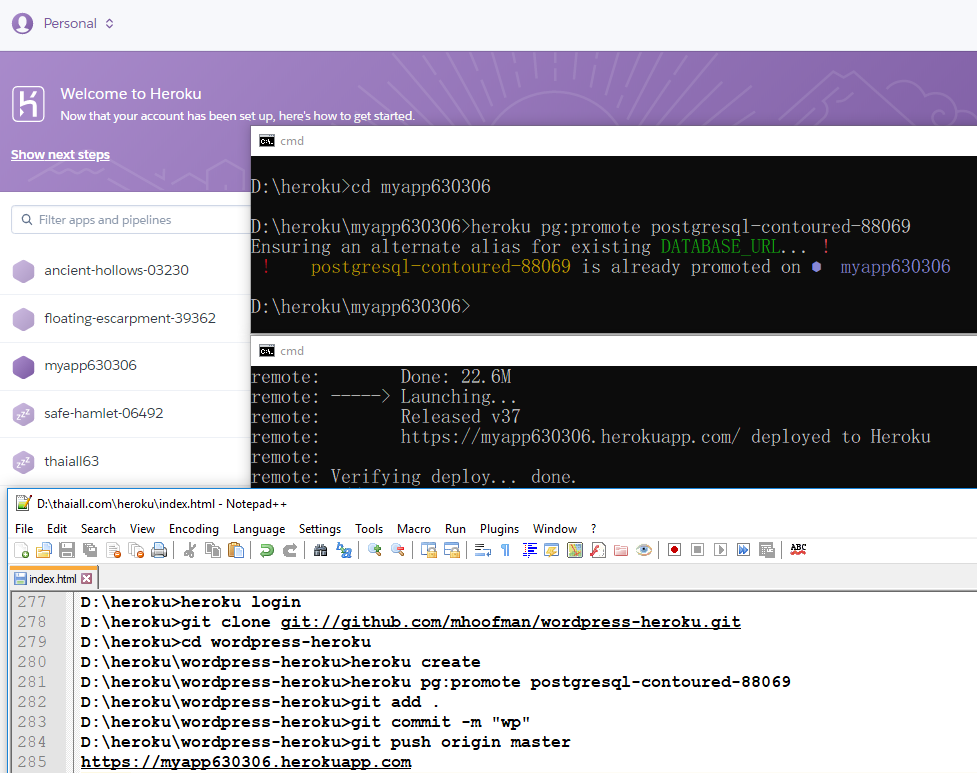Select the index.html document tab
Screen dimensions: 977x773
click(x=48, y=579)
